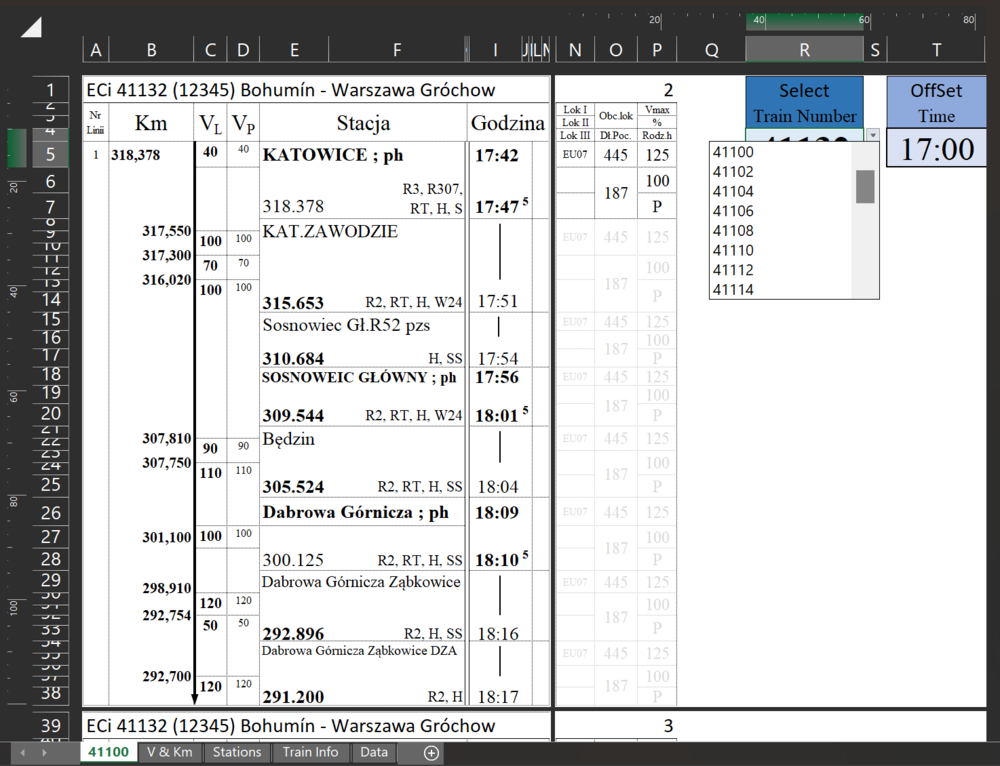Activate the 41100 sheet tab
Viewport: 1000px width, 766px height.
108,752
